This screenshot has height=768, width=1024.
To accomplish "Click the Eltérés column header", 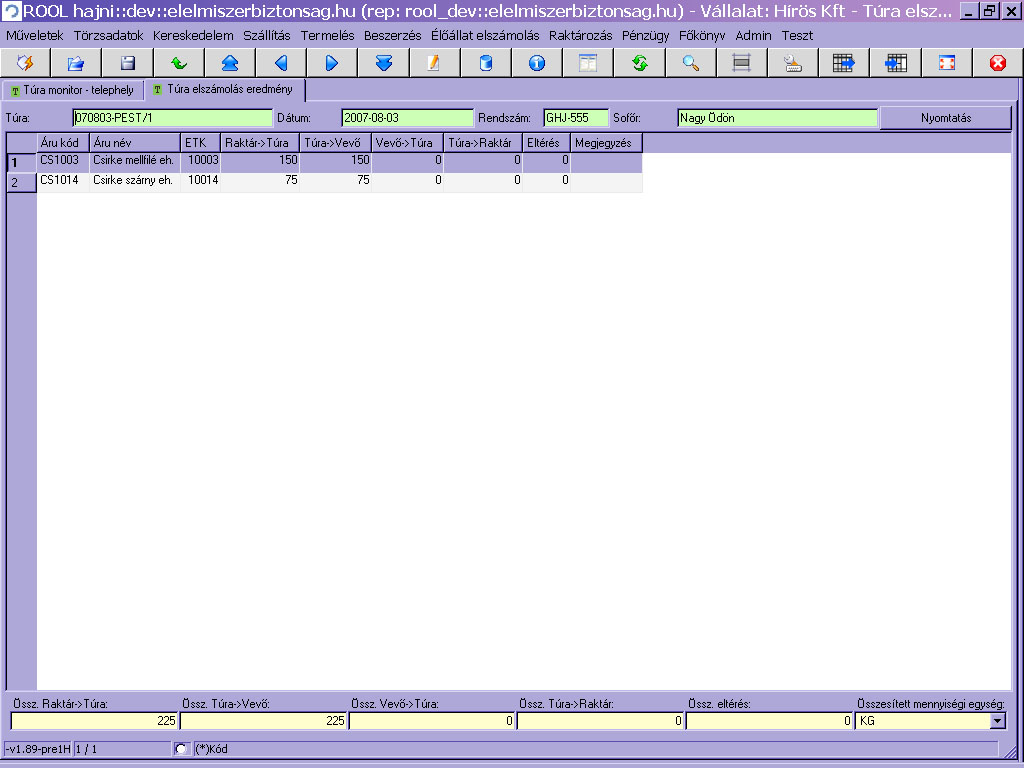I will tap(547, 143).
